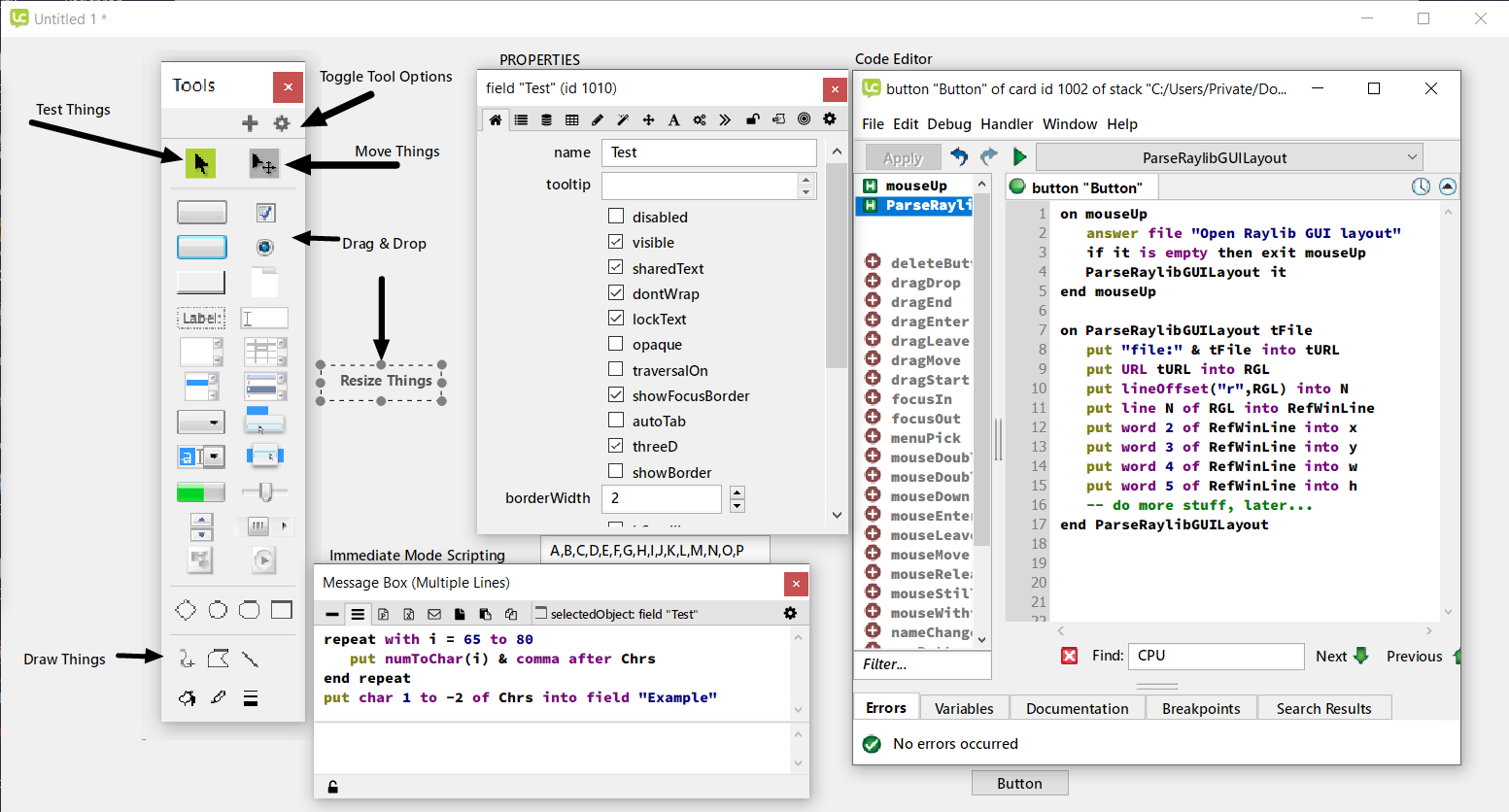Uncheck the threeD checkbox
This screenshot has width=1509, height=812.
coord(616,446)
